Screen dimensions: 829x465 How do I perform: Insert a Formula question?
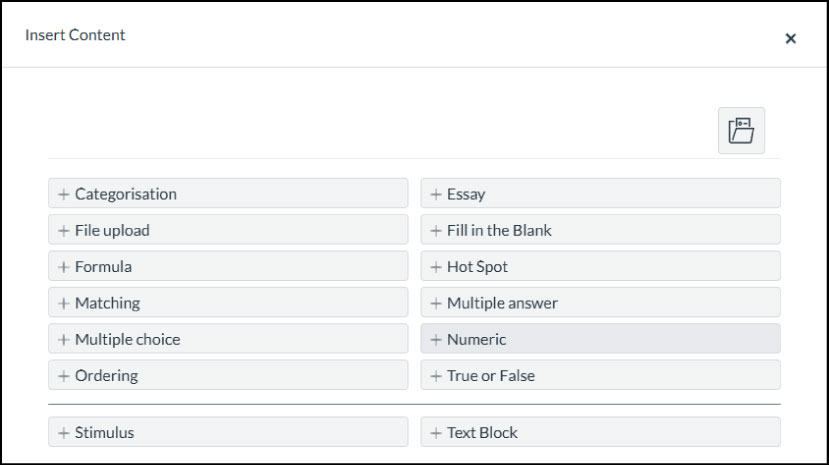228,267
